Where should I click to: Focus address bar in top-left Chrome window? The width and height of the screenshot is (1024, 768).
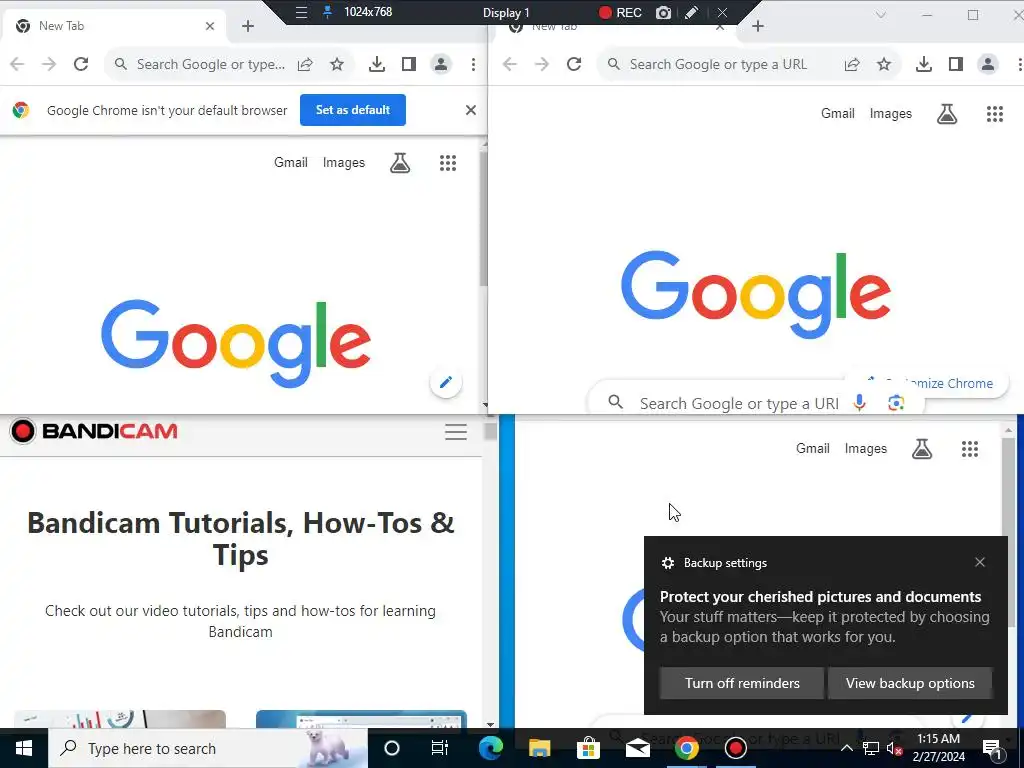pos(210,64)
